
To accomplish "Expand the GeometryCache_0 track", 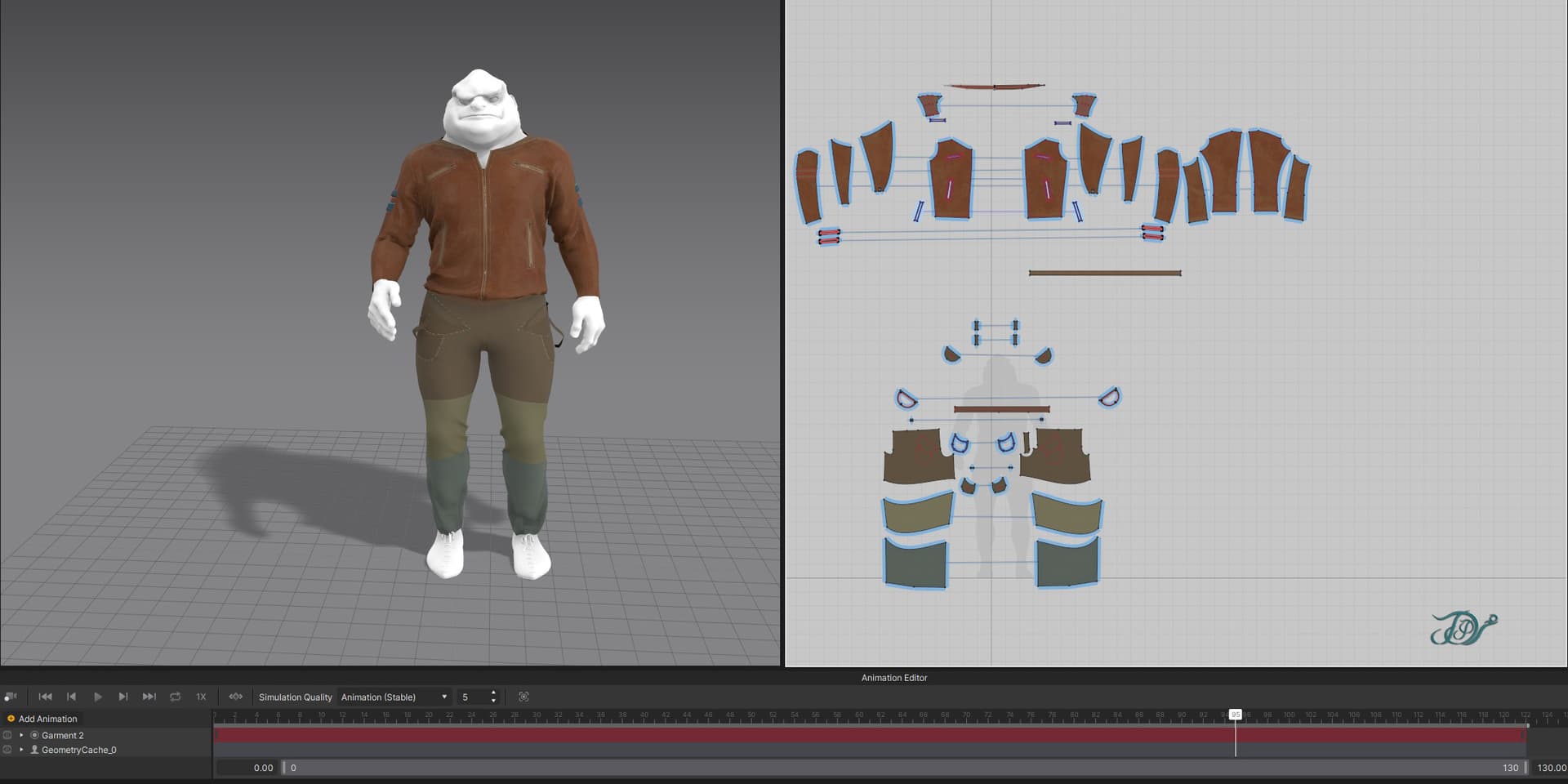I will [21, 750].
